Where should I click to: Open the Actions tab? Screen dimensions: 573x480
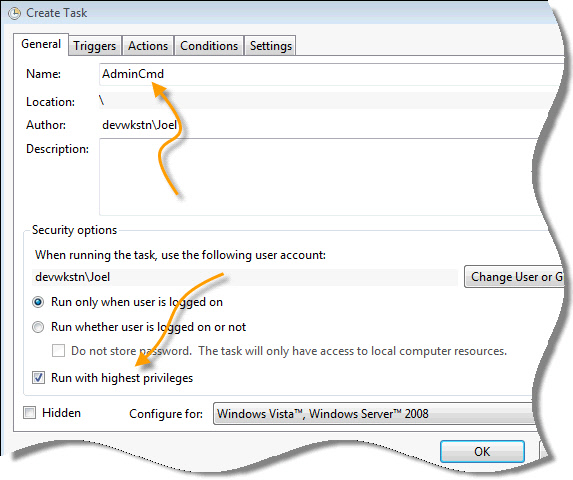coord(148,46)
